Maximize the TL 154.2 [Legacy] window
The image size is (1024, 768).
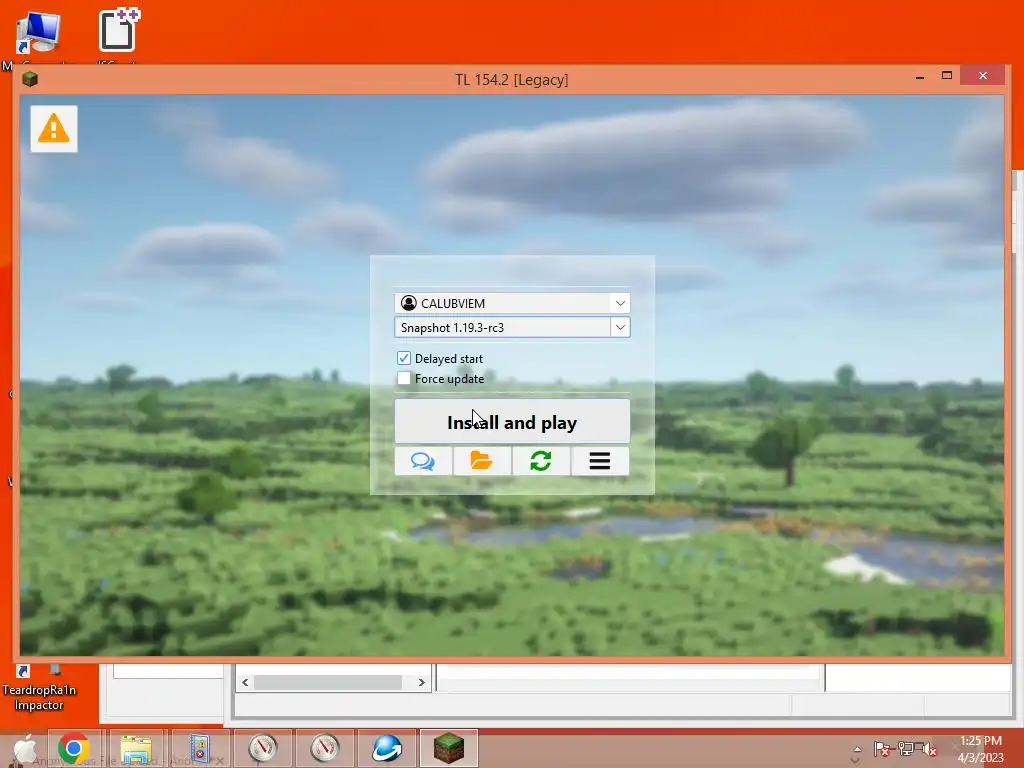click(x=947, y=76)
